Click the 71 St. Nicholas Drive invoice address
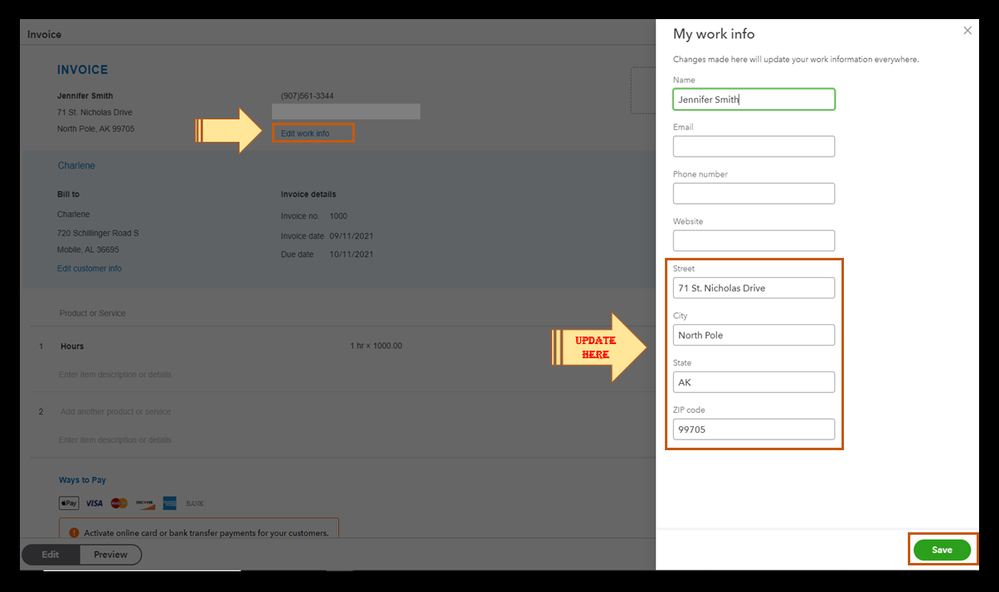 95,112
